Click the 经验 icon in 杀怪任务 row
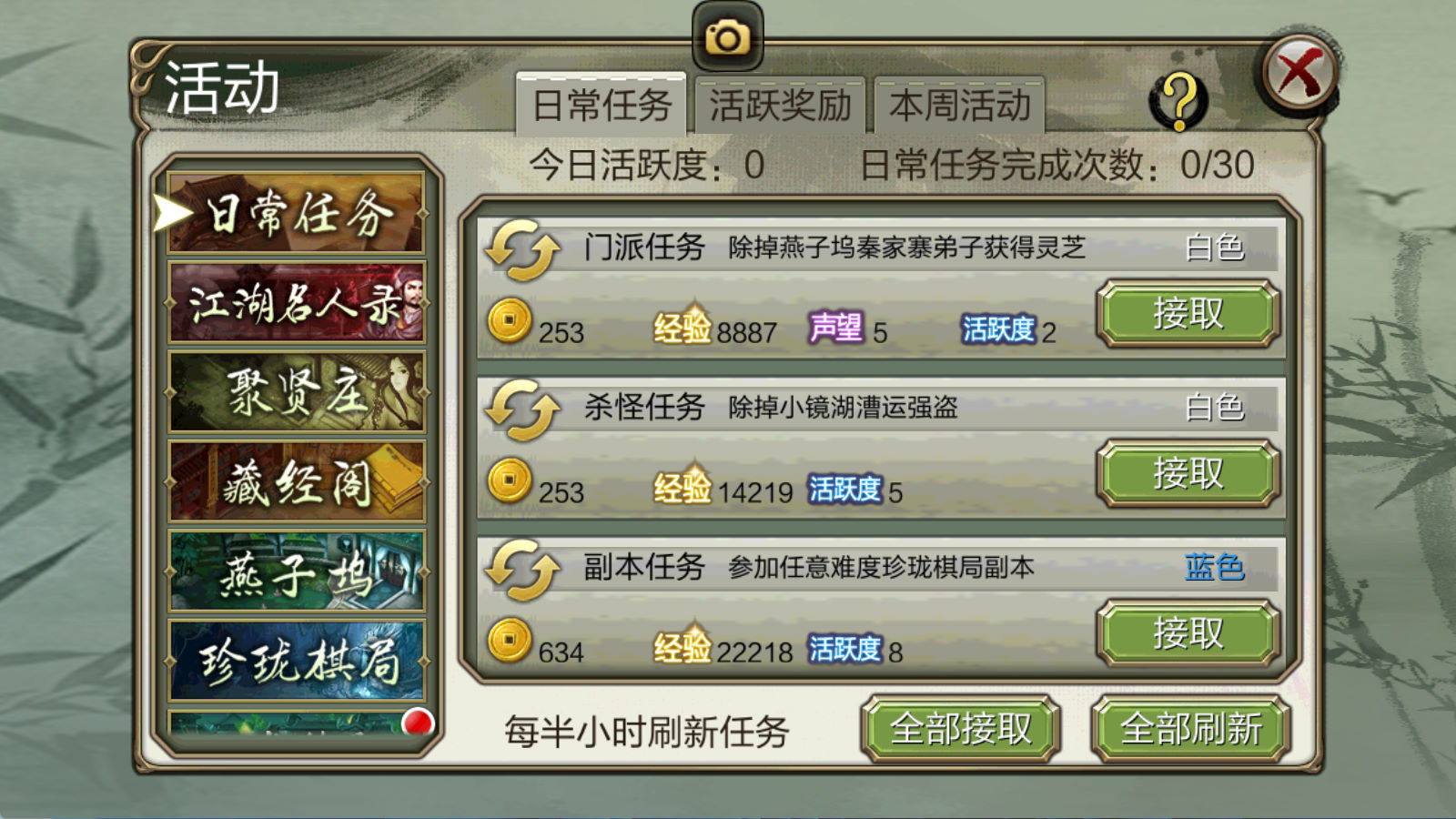The image size is (1456, 819). coord(682,486)
